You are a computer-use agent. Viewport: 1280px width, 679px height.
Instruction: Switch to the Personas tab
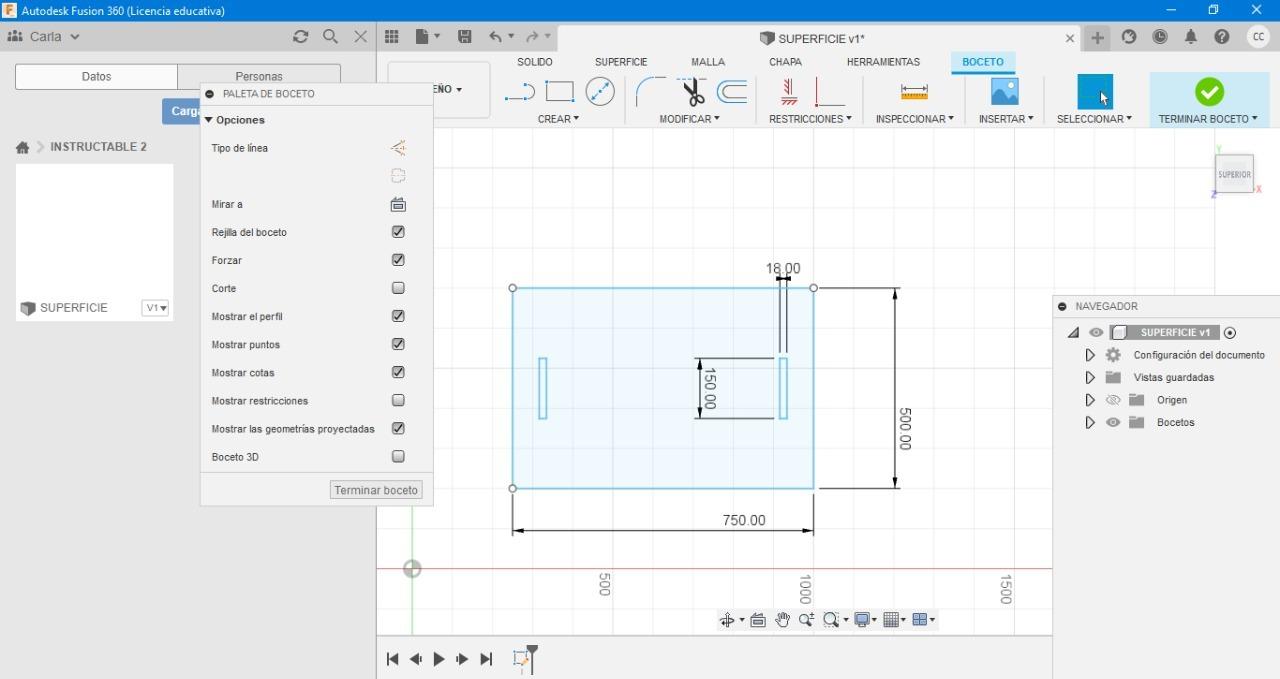(x=259, y=77)
